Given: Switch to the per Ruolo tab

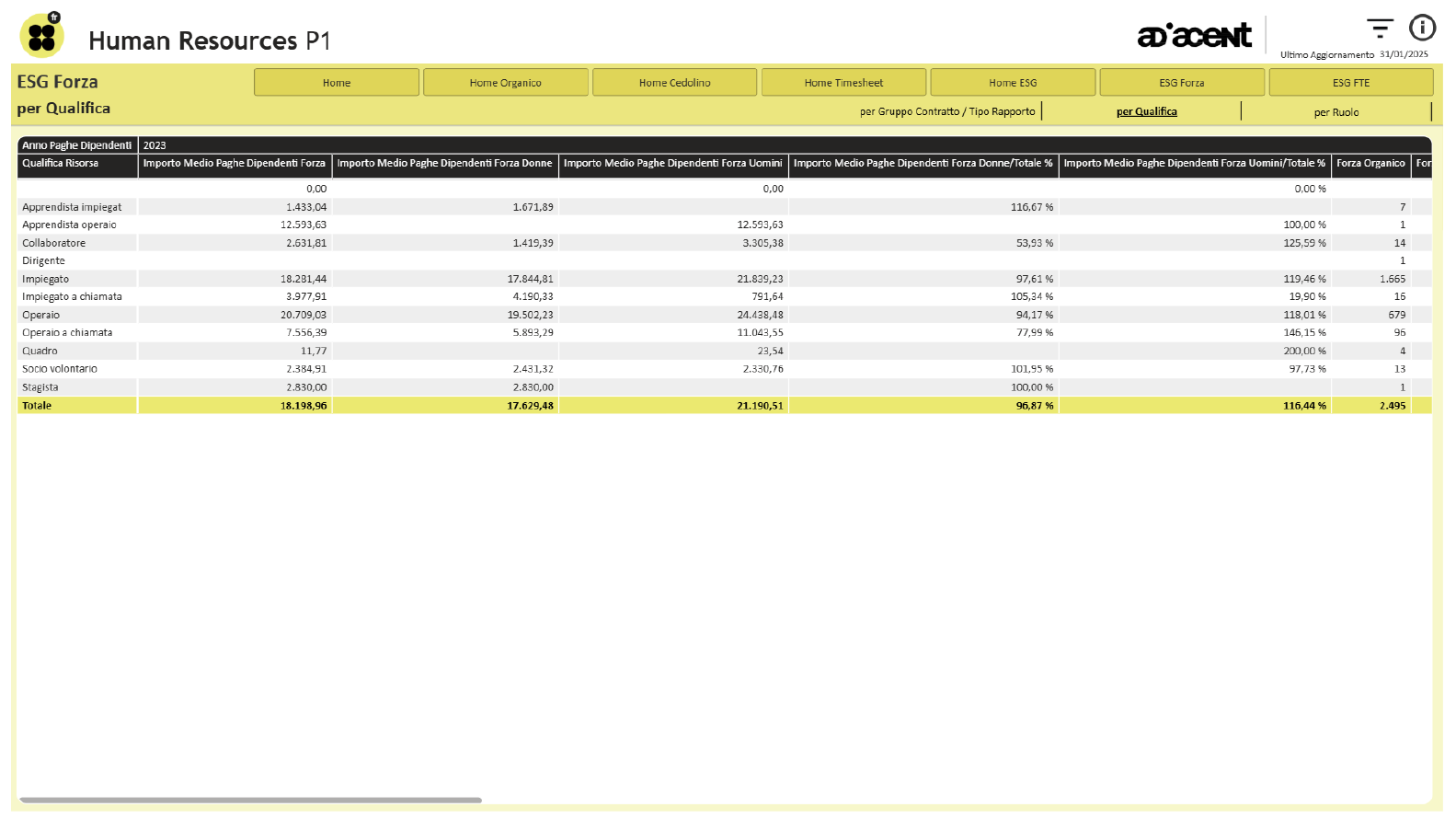Looking at the screenshot, I should pyautogui.click(x=1336, y=112).
